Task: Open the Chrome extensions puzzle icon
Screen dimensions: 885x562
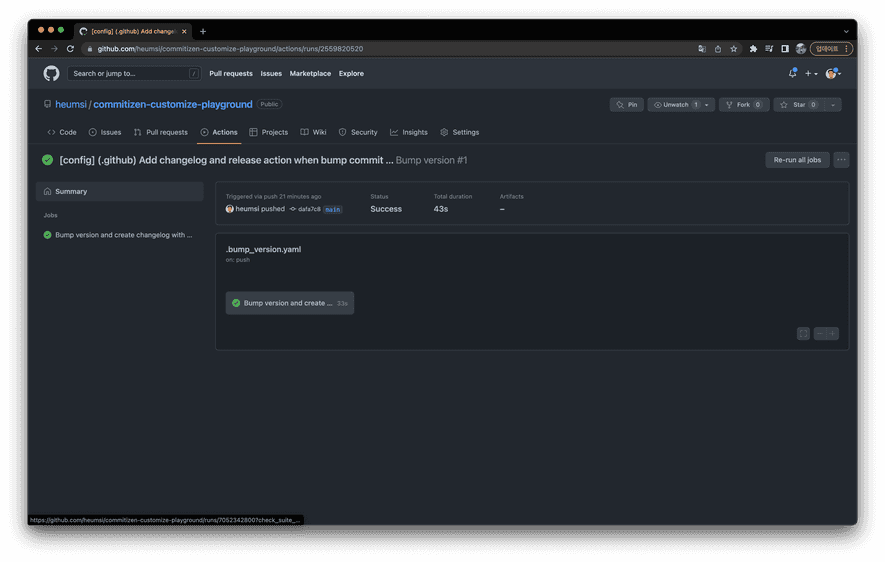Action: click(x=753, y=48)
